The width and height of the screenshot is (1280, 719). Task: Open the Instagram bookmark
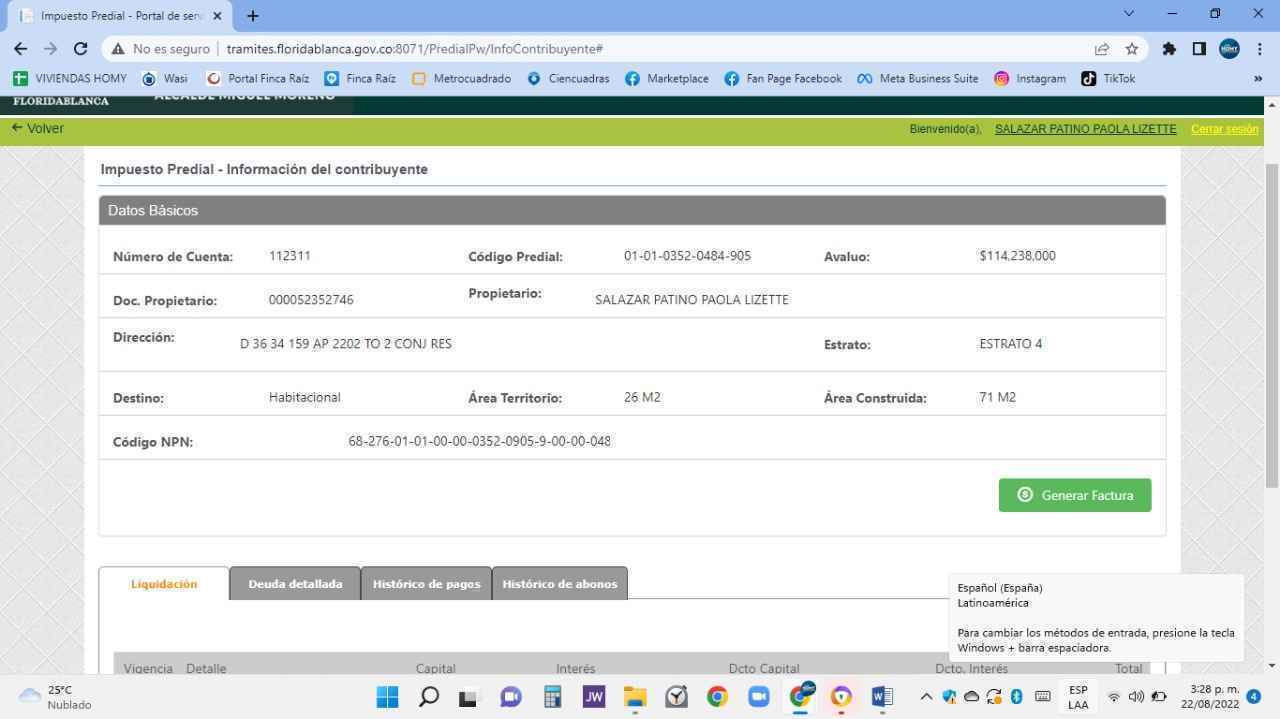click(x=1030, y=78)
